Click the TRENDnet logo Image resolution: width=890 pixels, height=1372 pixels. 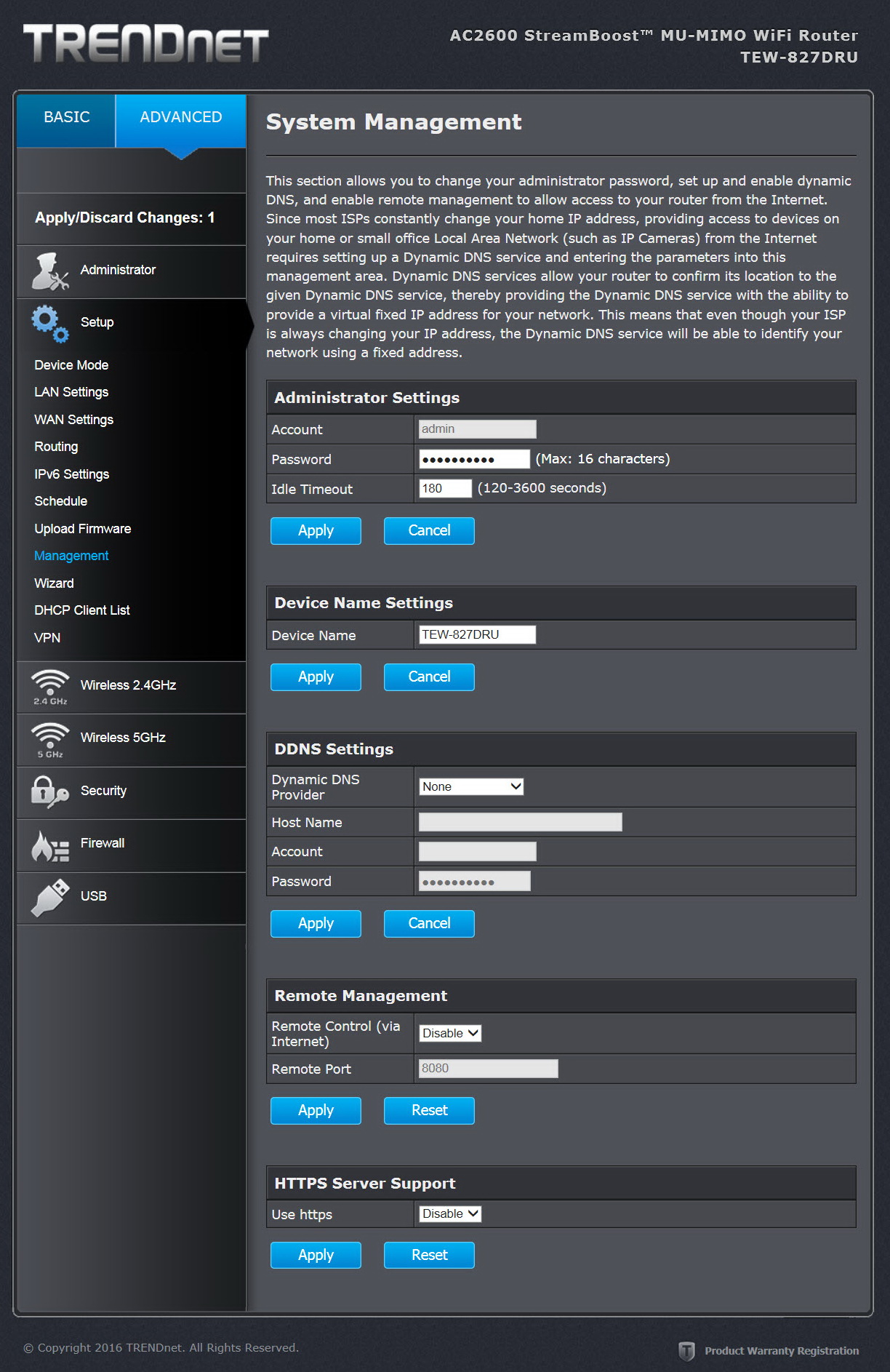[x=146, y=43]
